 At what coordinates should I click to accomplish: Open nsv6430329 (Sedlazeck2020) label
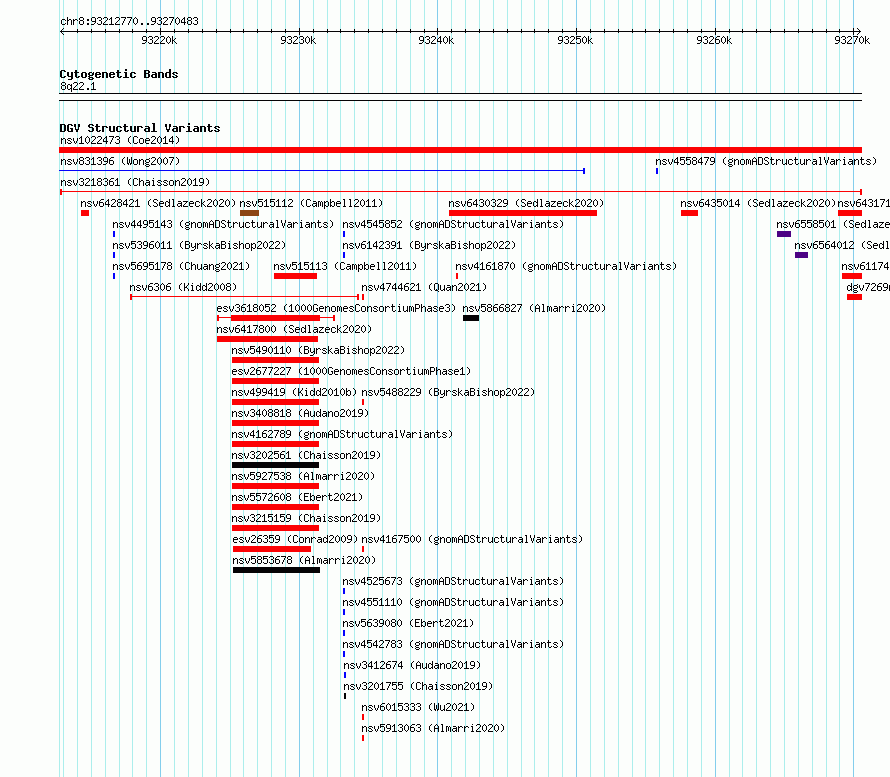[526, 203]
